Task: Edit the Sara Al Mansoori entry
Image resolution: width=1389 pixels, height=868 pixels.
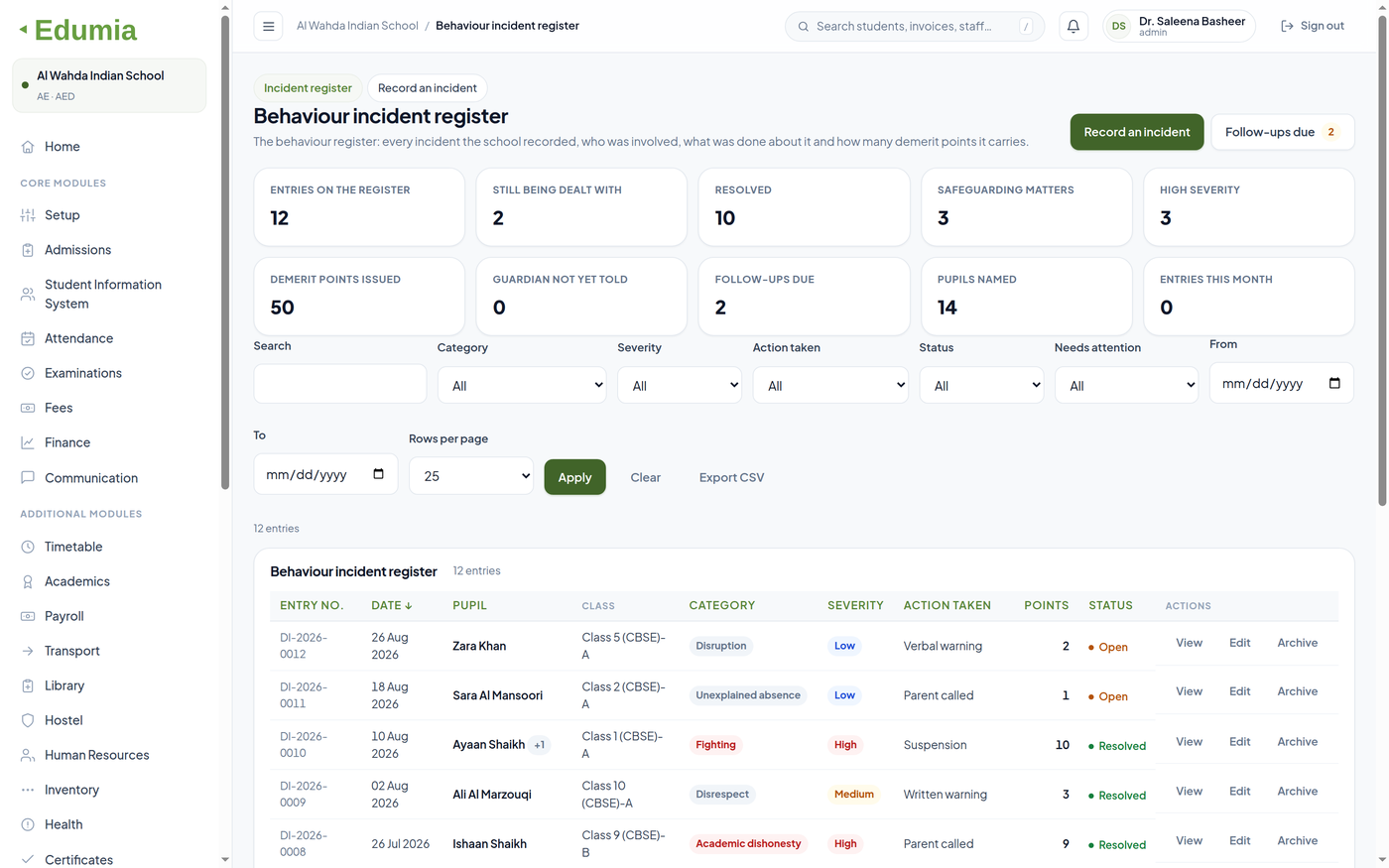Action: click(x=1240, y=691)
